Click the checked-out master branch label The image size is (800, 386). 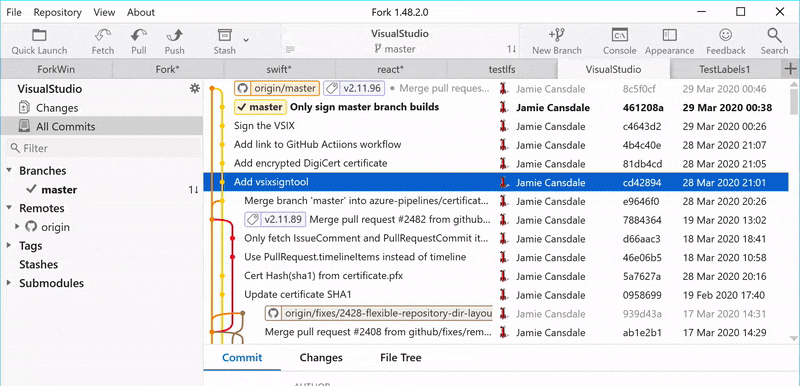pyautogui.click(x=260, y=107)
